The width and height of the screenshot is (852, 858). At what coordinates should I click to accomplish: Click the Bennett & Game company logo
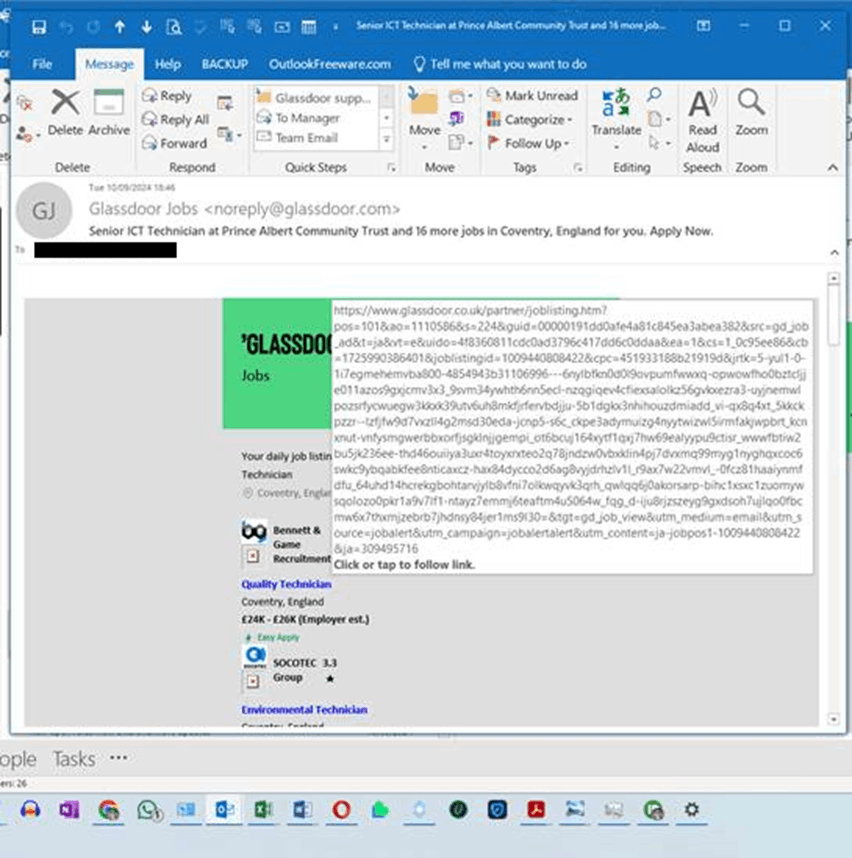[254, 531]
